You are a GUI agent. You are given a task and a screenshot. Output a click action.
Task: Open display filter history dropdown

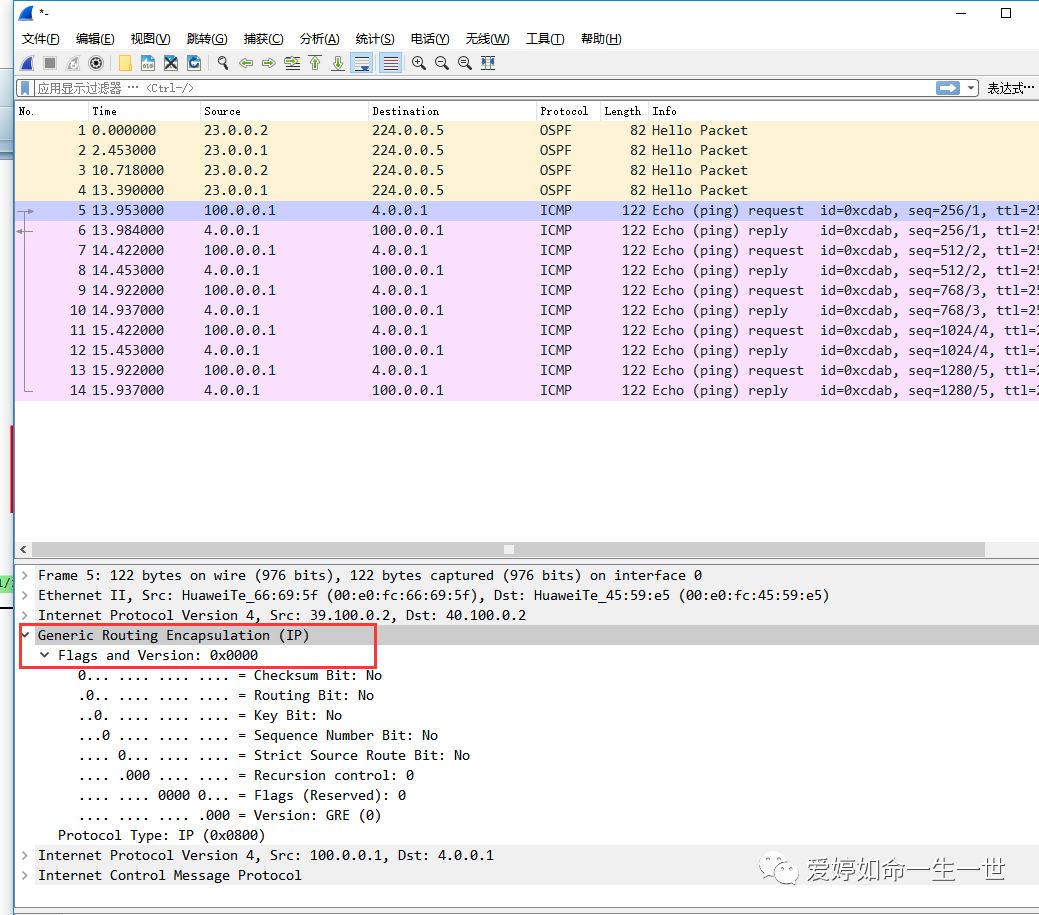pos(971,88)
